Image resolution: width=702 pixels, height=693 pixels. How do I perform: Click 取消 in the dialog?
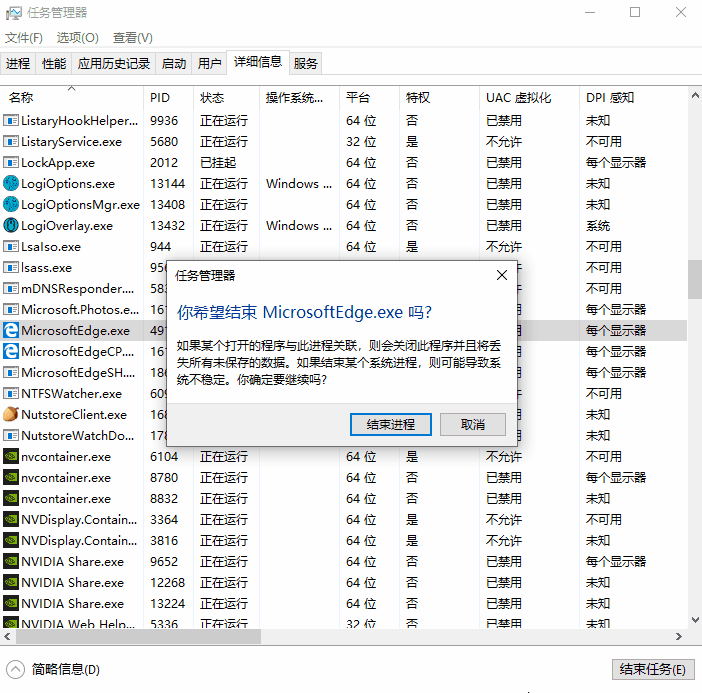(x=473, y=424)
